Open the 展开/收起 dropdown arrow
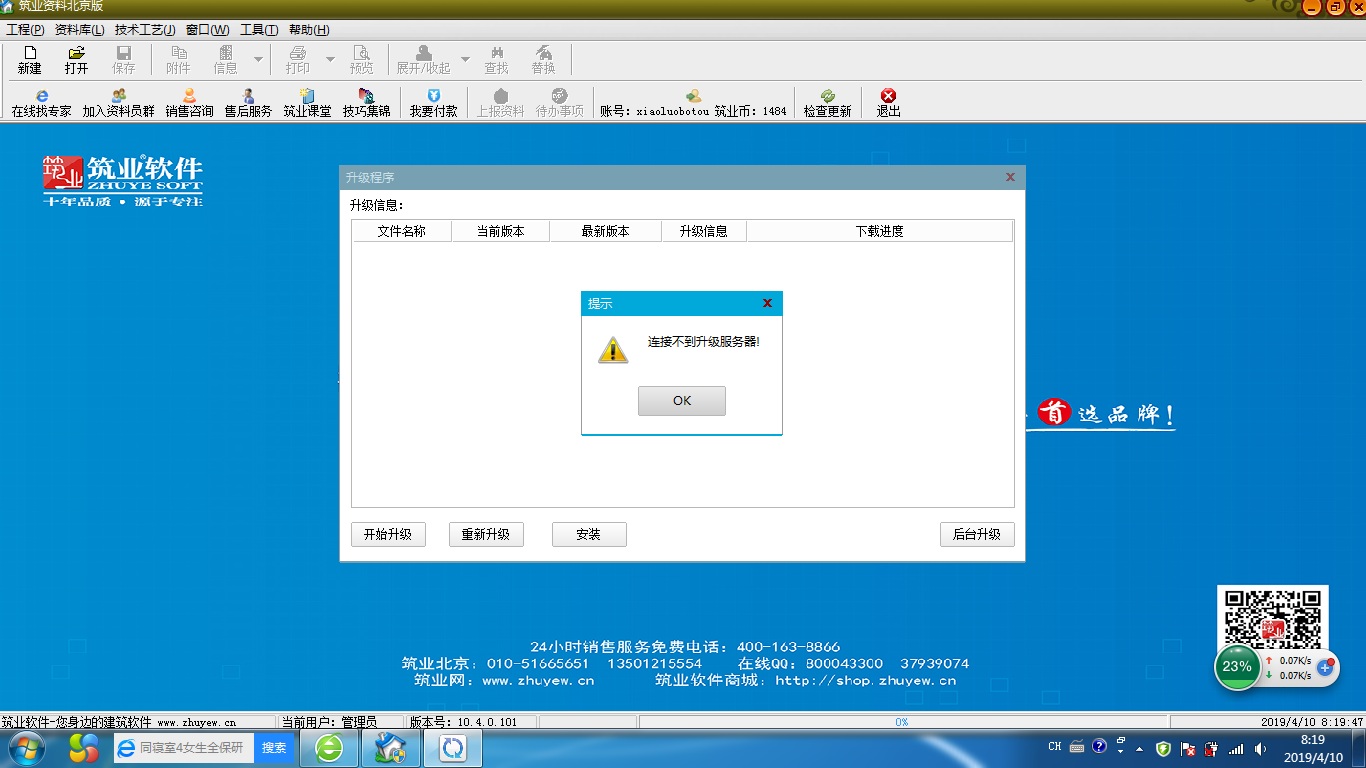Image resolution: width=1366 pixels, height=768 pixels. (x=464, y=59)
